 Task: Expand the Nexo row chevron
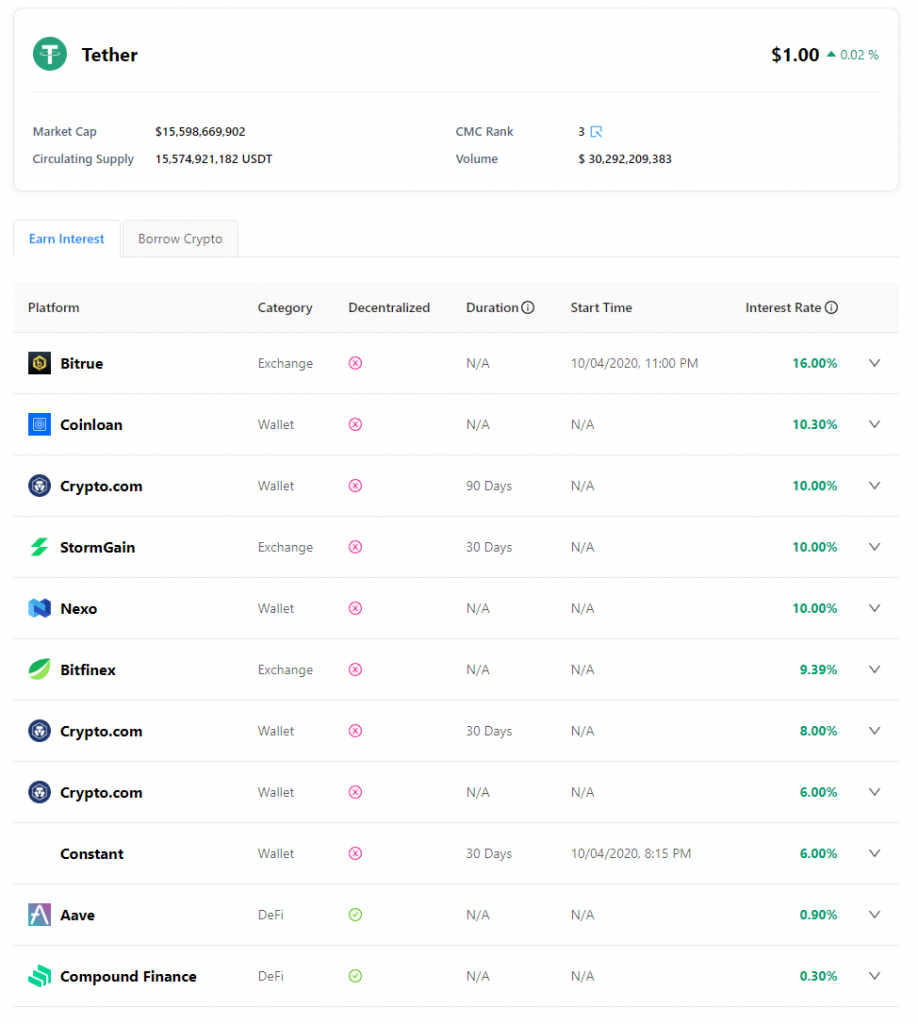click(874, 608)
